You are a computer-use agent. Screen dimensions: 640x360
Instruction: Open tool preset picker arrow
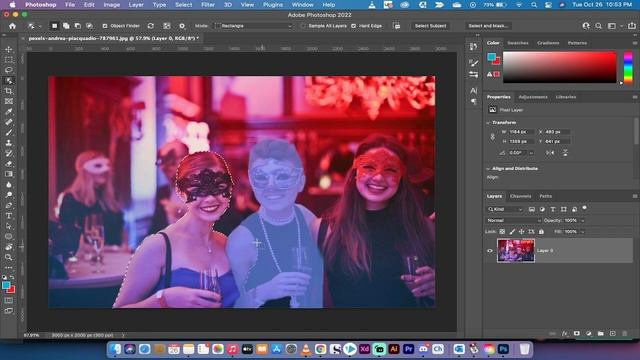(40, 26)
